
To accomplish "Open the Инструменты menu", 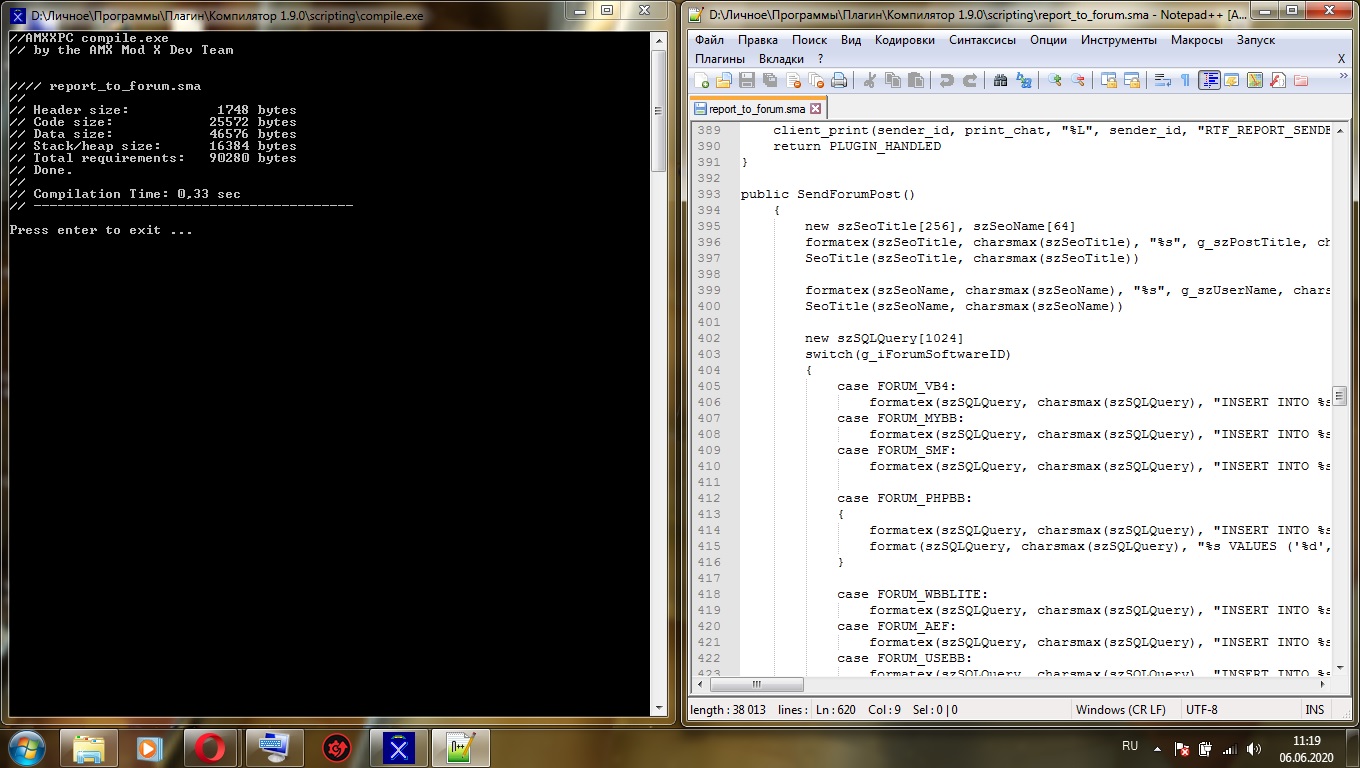I will pos(1119,40).
